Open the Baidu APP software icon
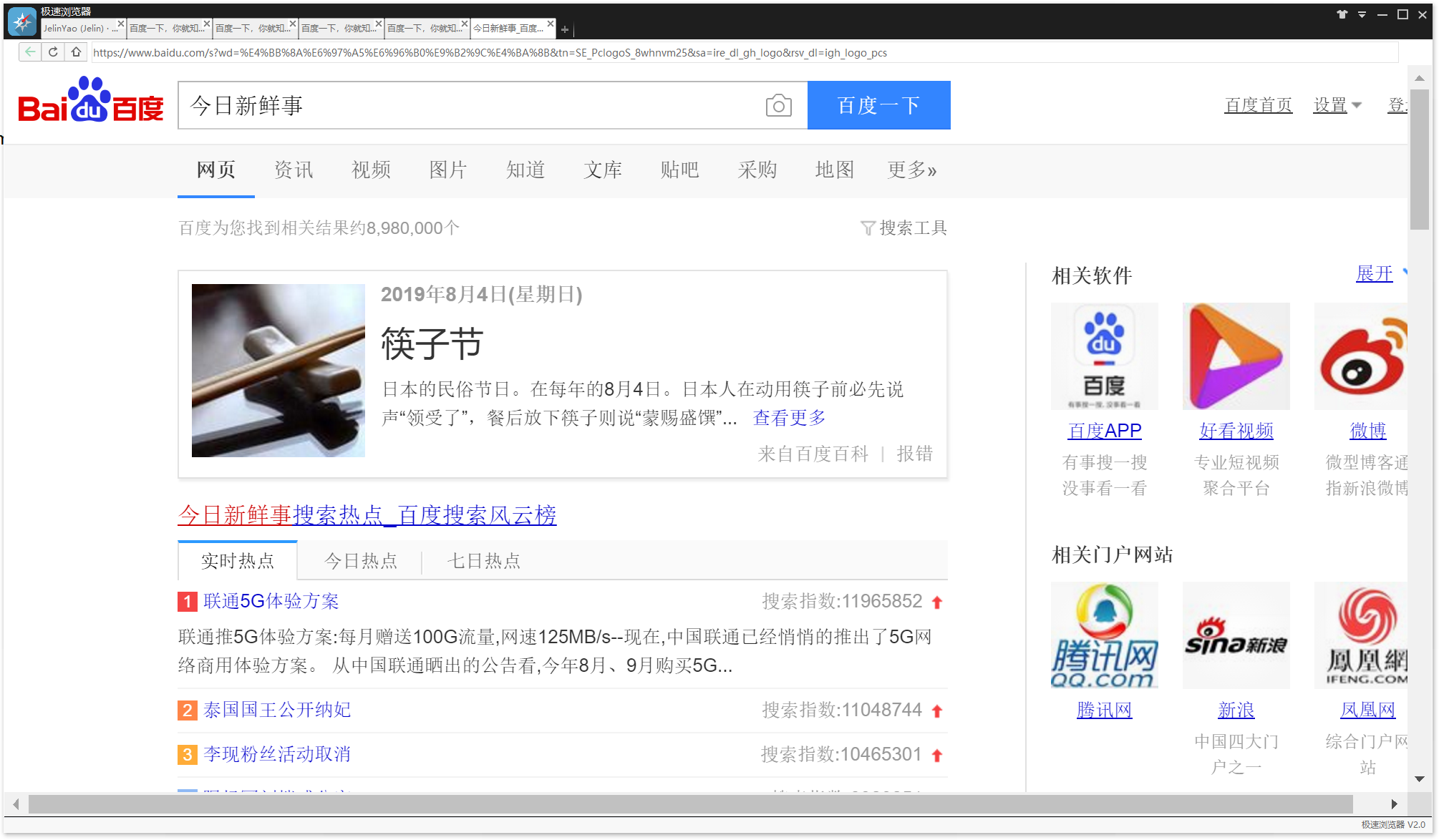Image resolution: width=1439 pixels, height=840 pixels. click(x=1104, y=356)
